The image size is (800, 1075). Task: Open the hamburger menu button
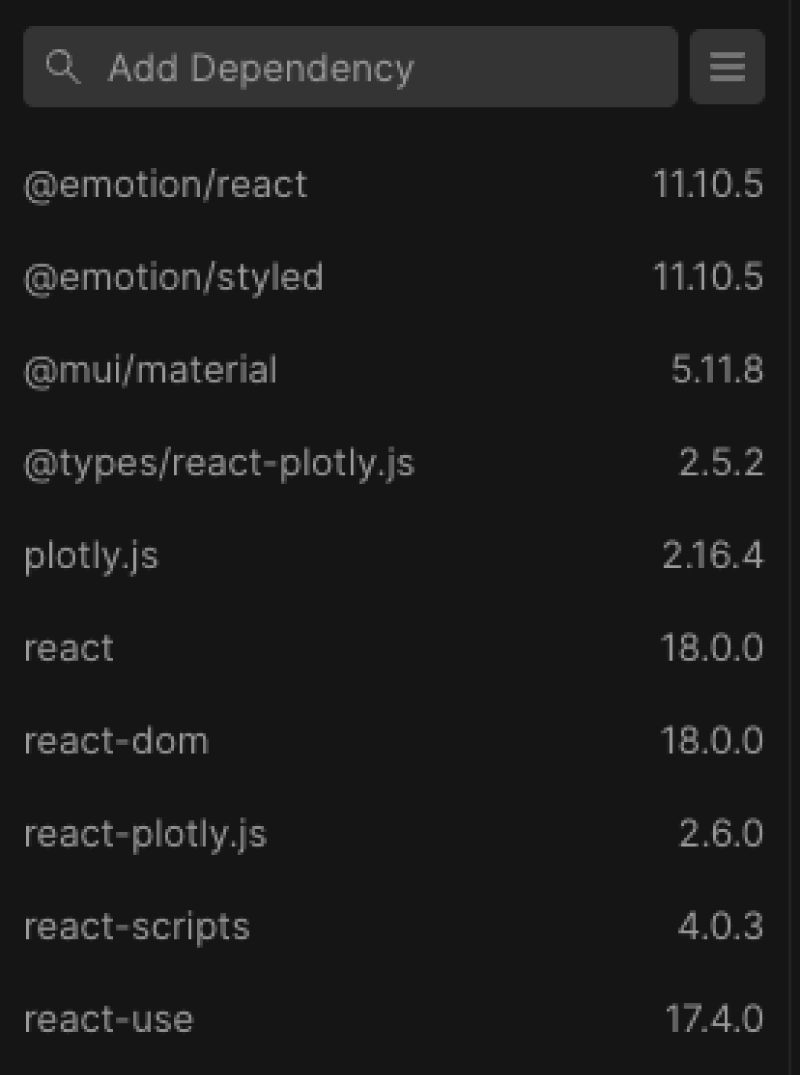click(x=727, y=67)
